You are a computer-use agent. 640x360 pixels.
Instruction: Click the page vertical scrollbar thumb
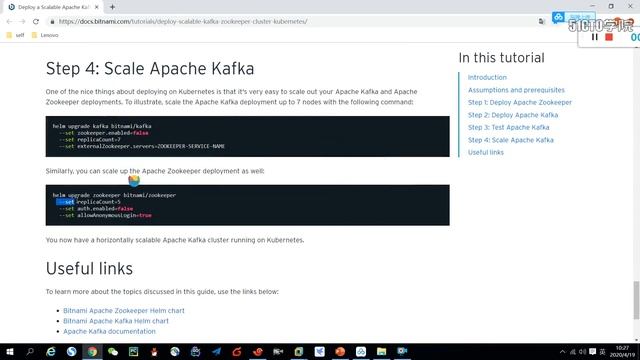tap(636, 300)
